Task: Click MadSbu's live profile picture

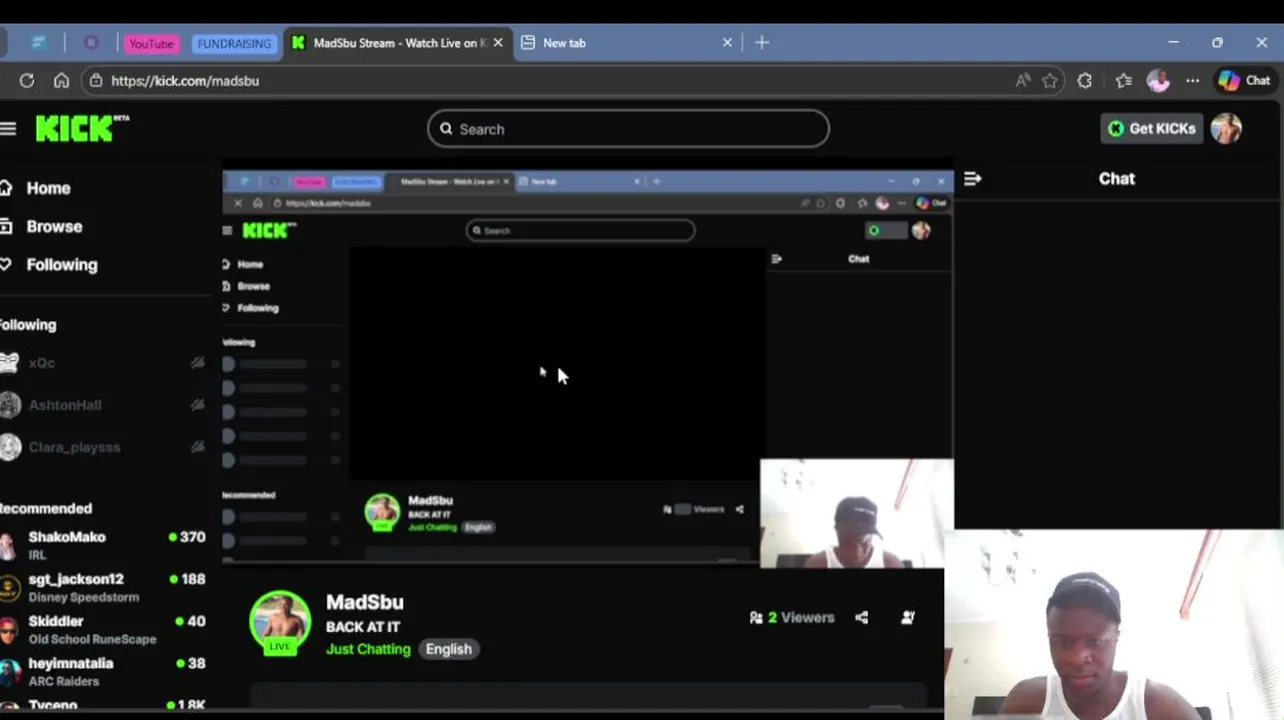Action: coord(280,622)
